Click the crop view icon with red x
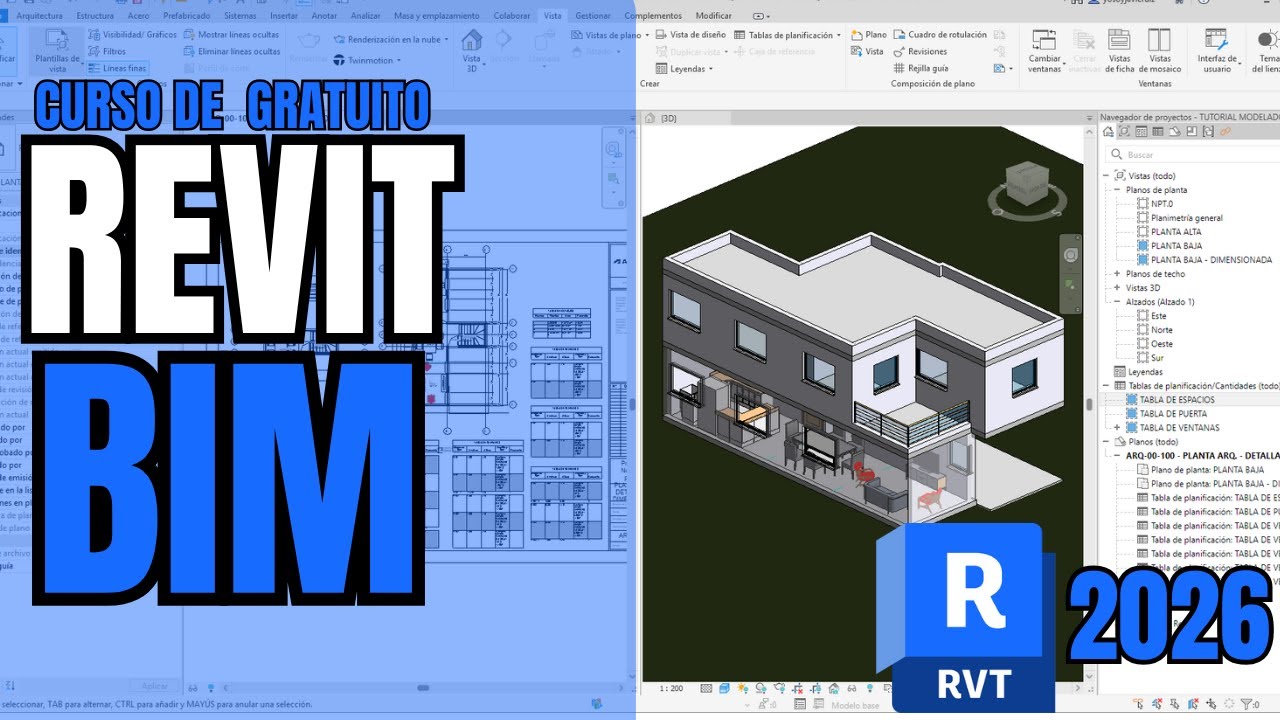This screenshot has height=720, width=1280. coord(798,689)
